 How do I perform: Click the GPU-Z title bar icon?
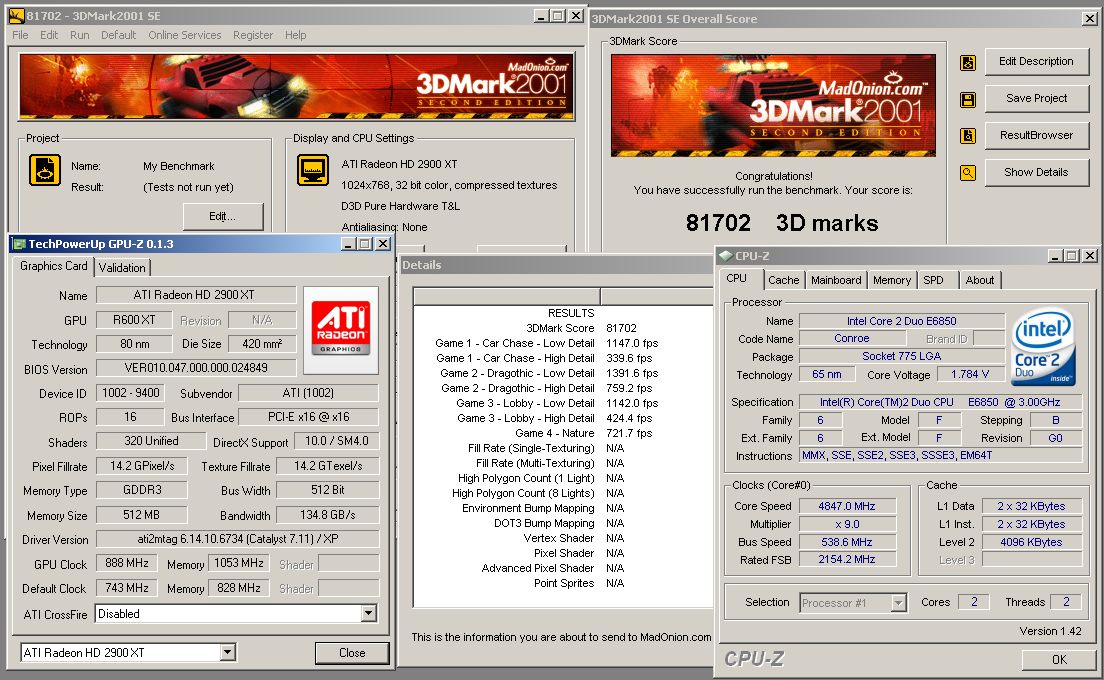20,244
